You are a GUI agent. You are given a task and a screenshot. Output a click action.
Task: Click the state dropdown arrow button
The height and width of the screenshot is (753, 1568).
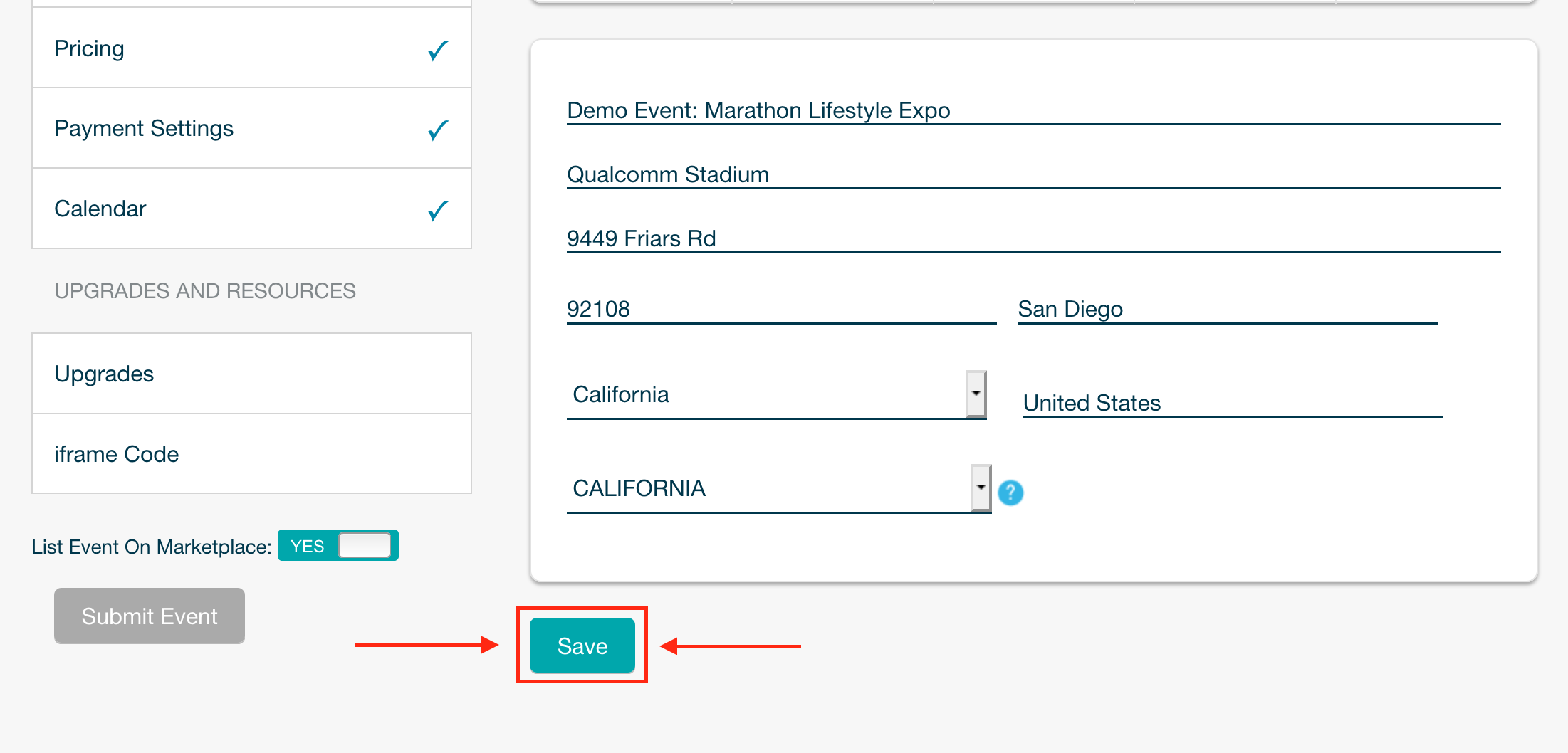point(976,394)
